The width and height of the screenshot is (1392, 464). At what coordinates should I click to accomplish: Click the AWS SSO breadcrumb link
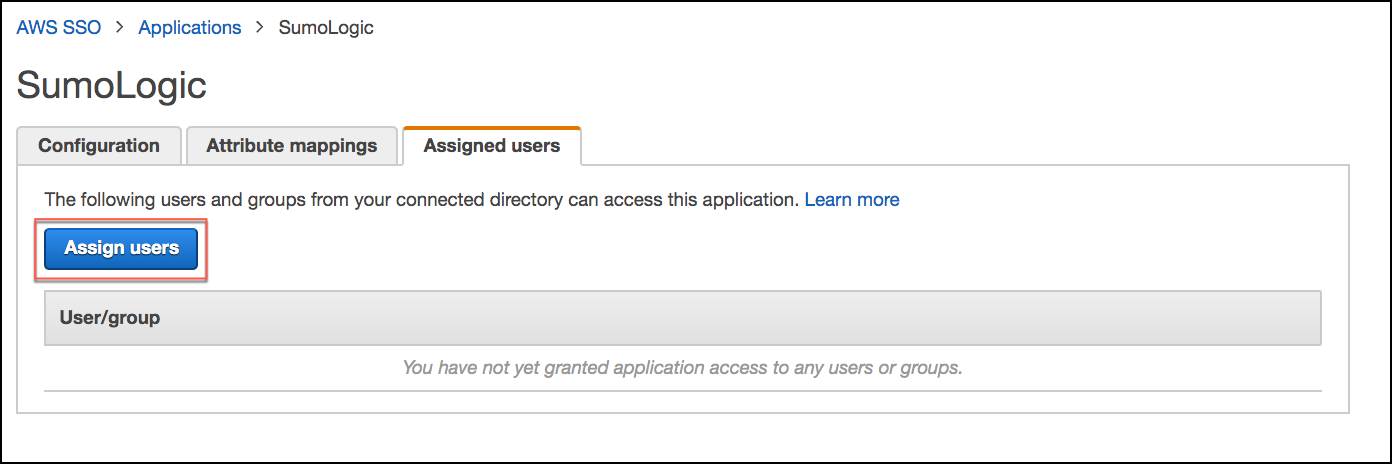click(59, 28)
